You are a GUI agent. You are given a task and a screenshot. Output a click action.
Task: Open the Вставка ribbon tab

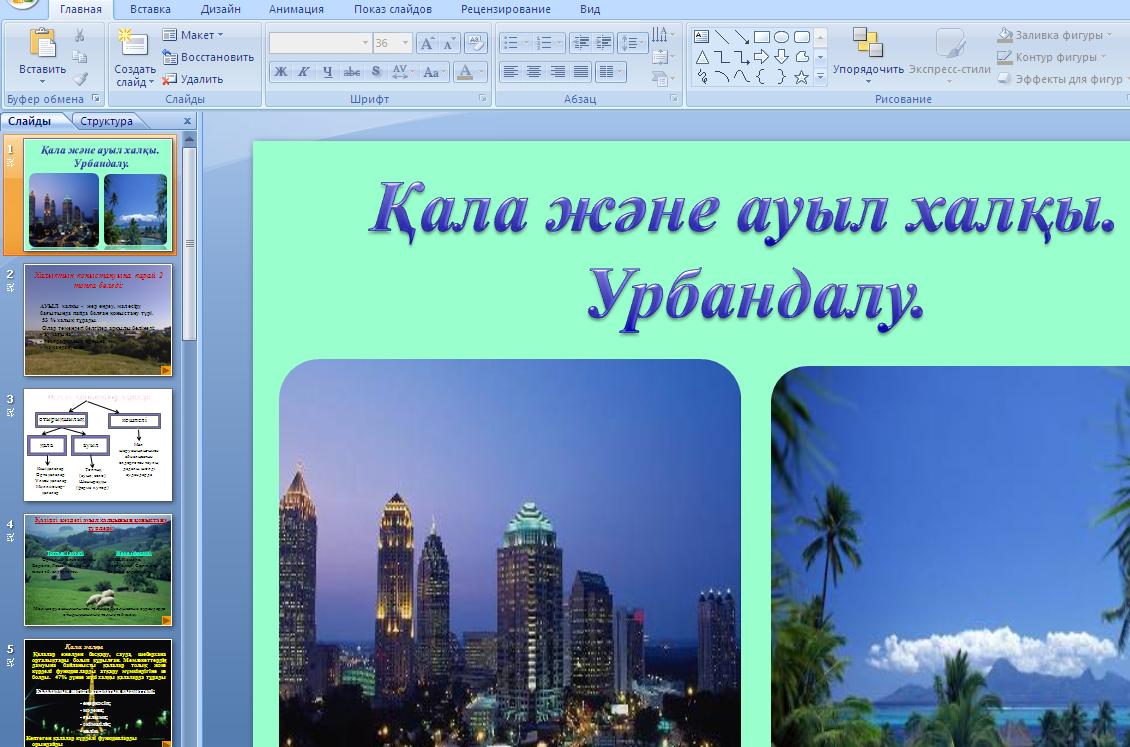coord(150,9)
